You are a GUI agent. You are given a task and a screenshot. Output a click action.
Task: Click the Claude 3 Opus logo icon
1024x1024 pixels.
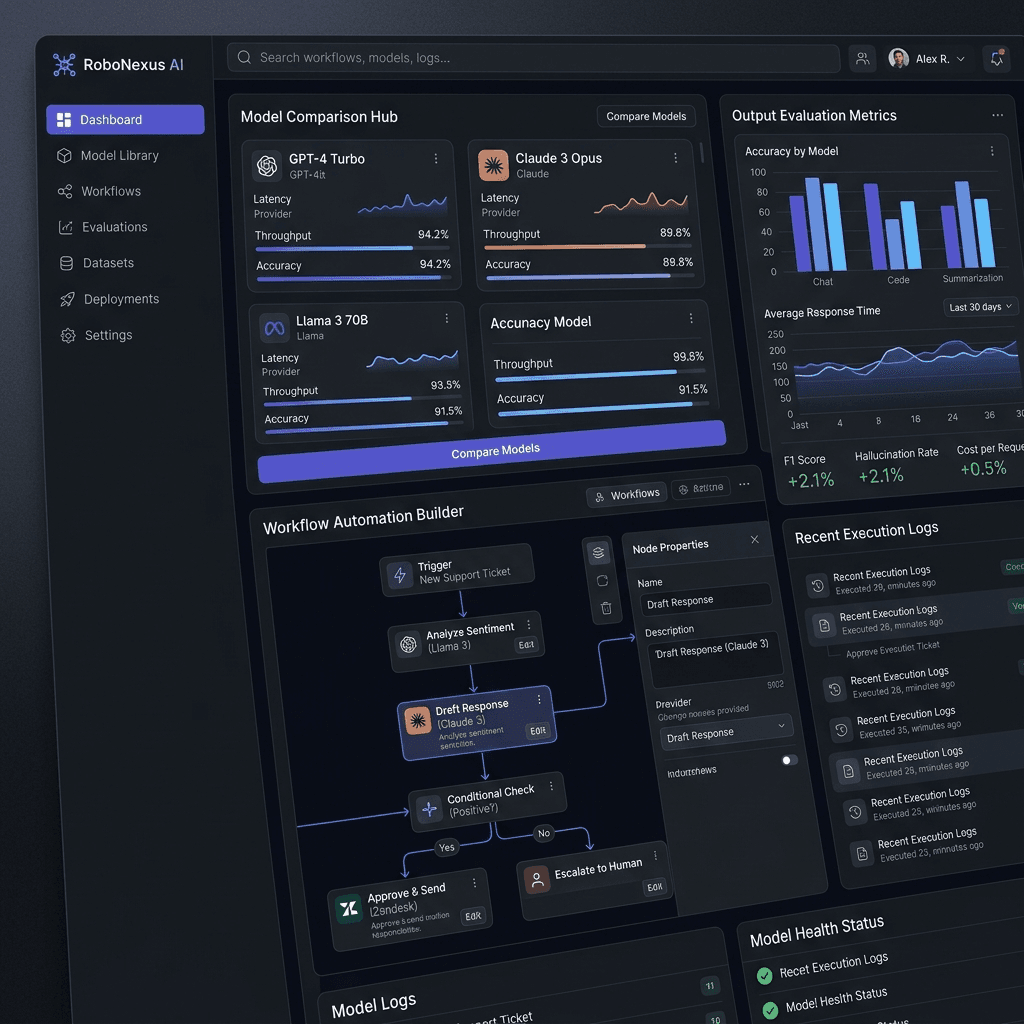(493, 165)
